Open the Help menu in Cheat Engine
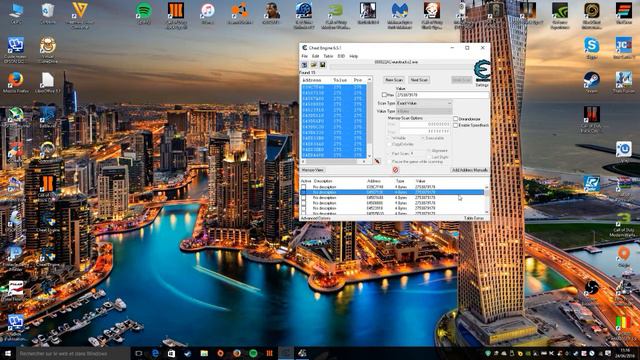This screenshot has height=360, width=640. [353, 56]
